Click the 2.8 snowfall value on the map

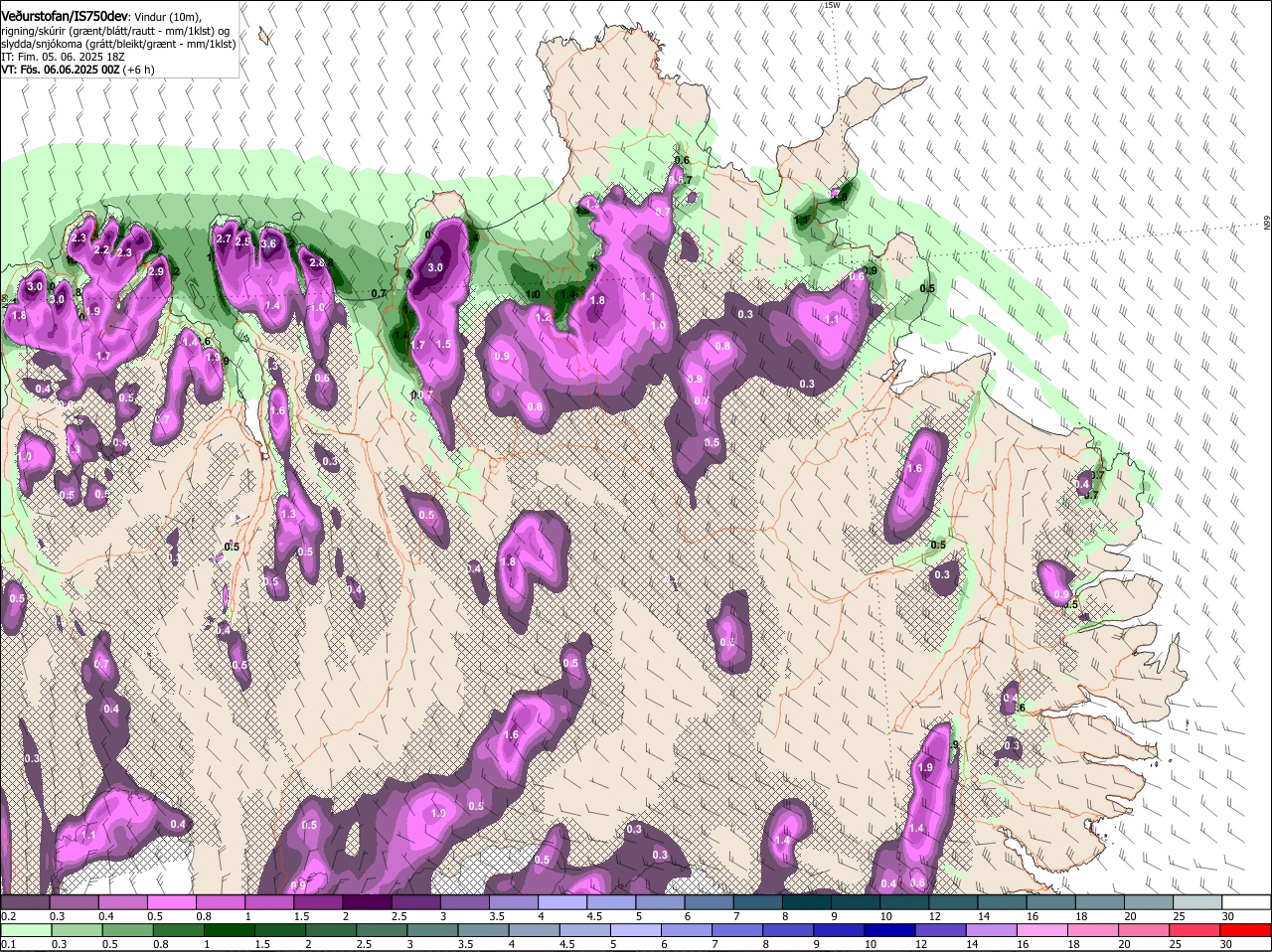317,262
